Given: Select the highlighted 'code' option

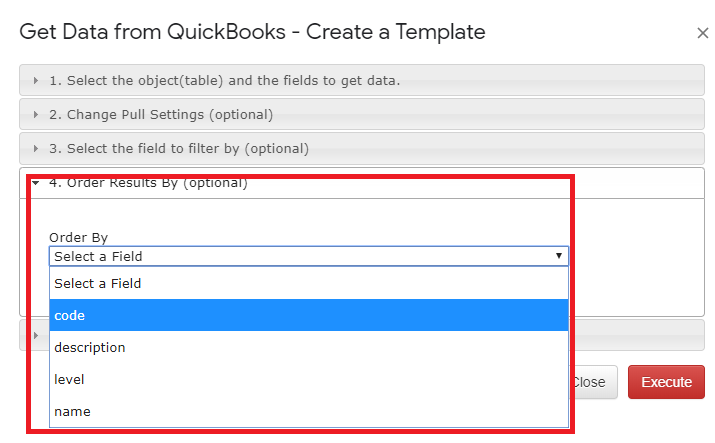Looking at the screenshot, I should pos(309,315).
